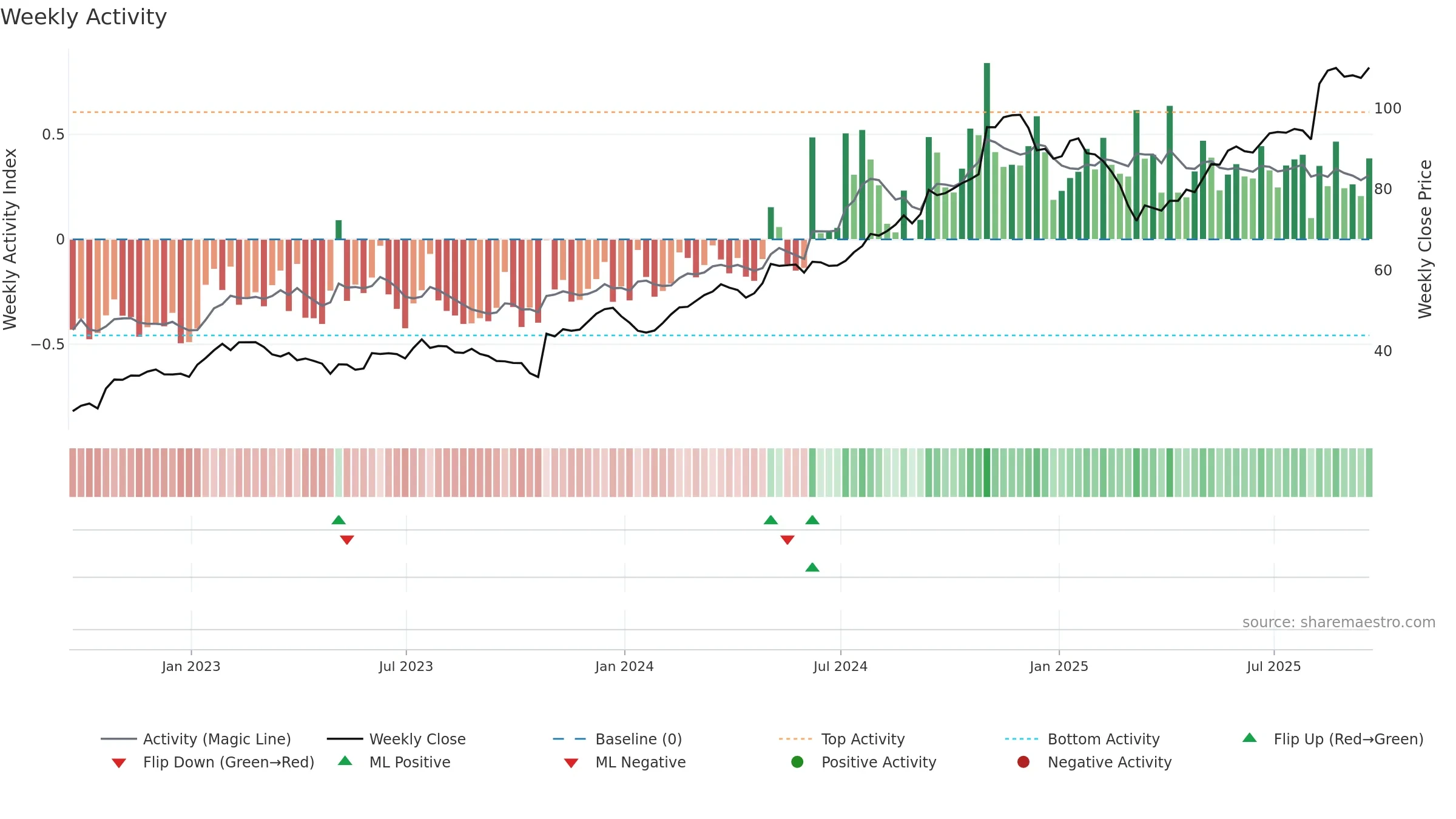Toggle the Top Activity legend entry
The image size is (1456, 819).
click(842, 739)
